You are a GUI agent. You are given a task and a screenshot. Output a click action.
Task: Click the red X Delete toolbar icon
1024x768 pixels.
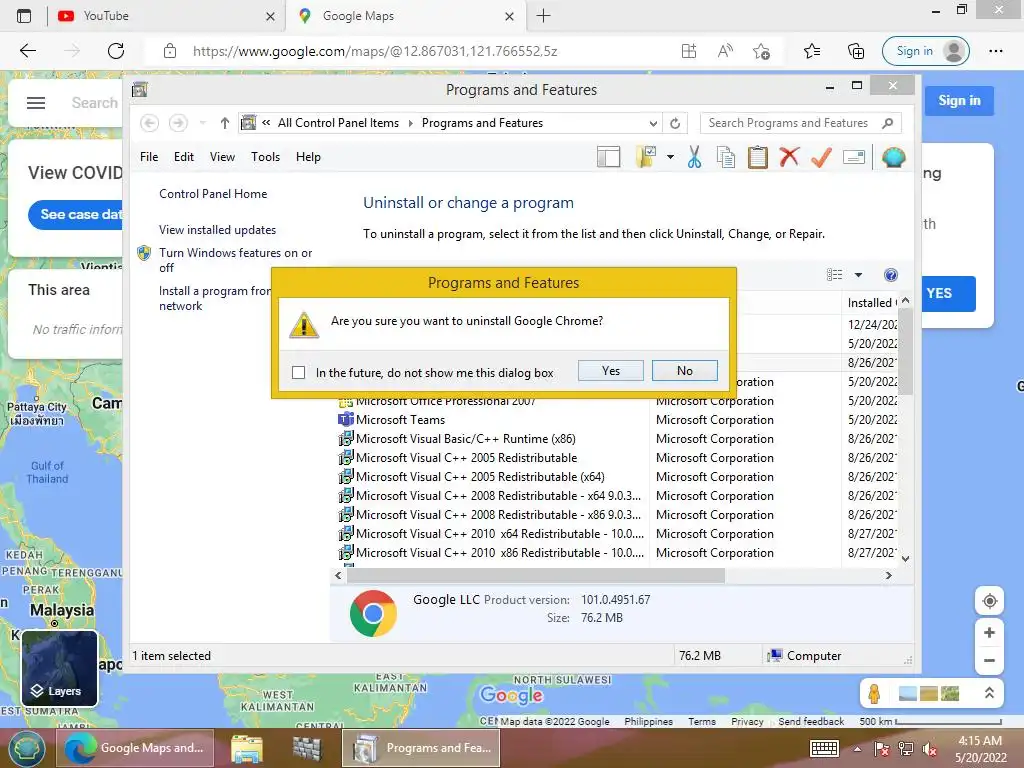click(790, 157)
